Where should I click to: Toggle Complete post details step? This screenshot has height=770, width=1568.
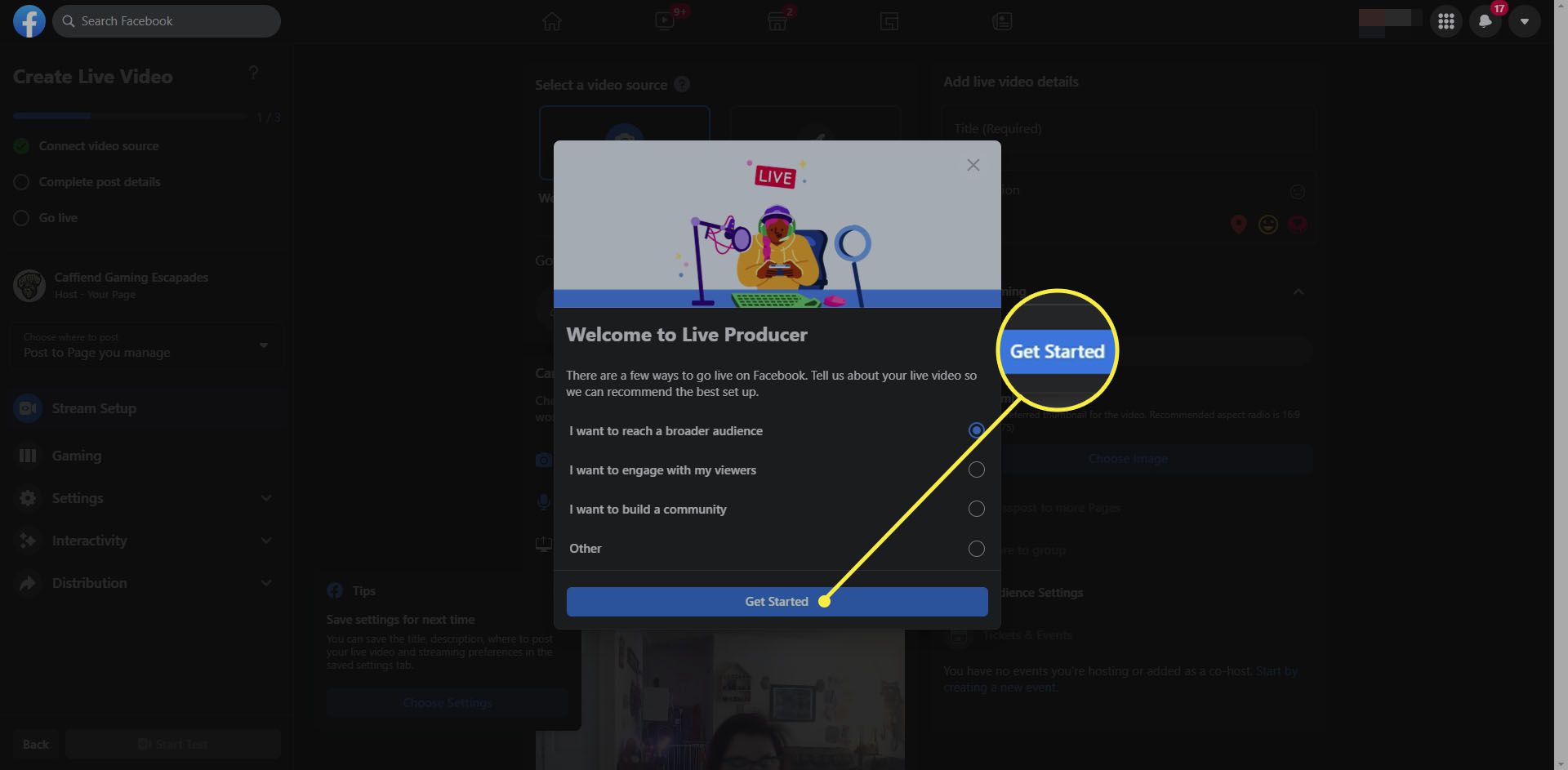coord(21,182)
